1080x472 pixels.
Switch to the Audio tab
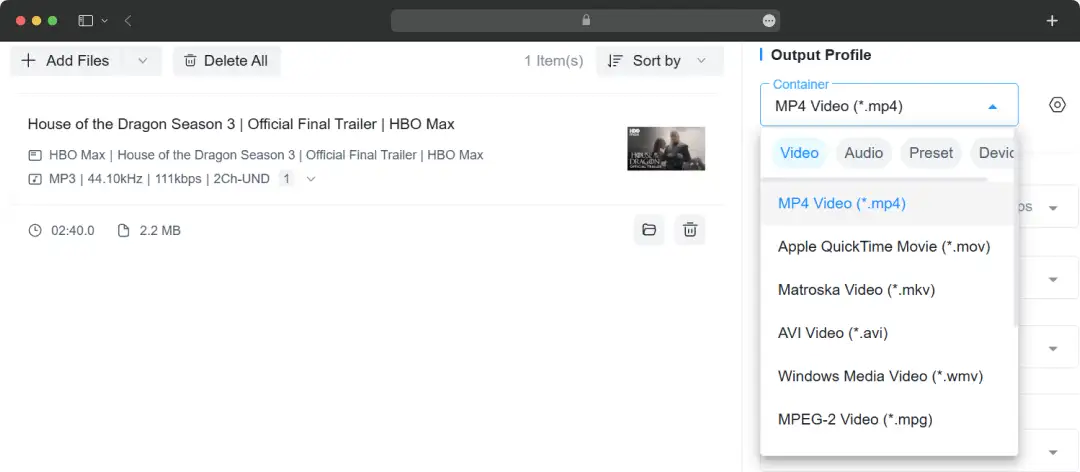864,153
